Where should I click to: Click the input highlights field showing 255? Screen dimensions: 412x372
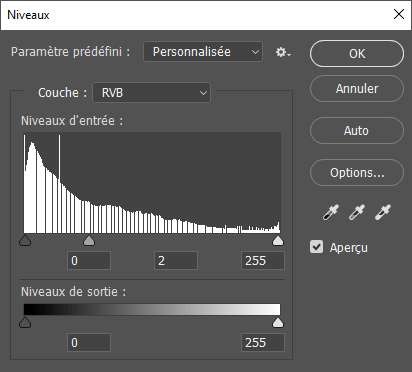pyautogui.click(x=263, y=261)
